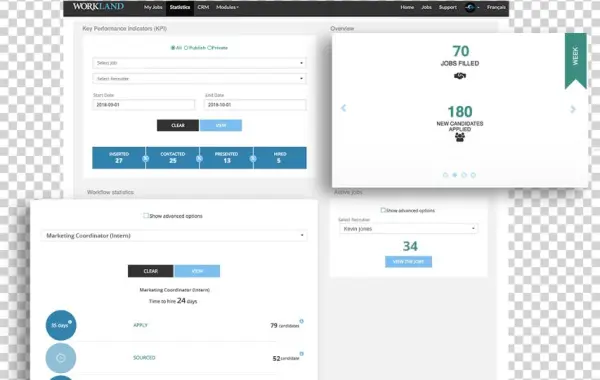Click CLEAR button in KPI panel
The height and width of the screenshot is (380, 600).
point(178,125)
